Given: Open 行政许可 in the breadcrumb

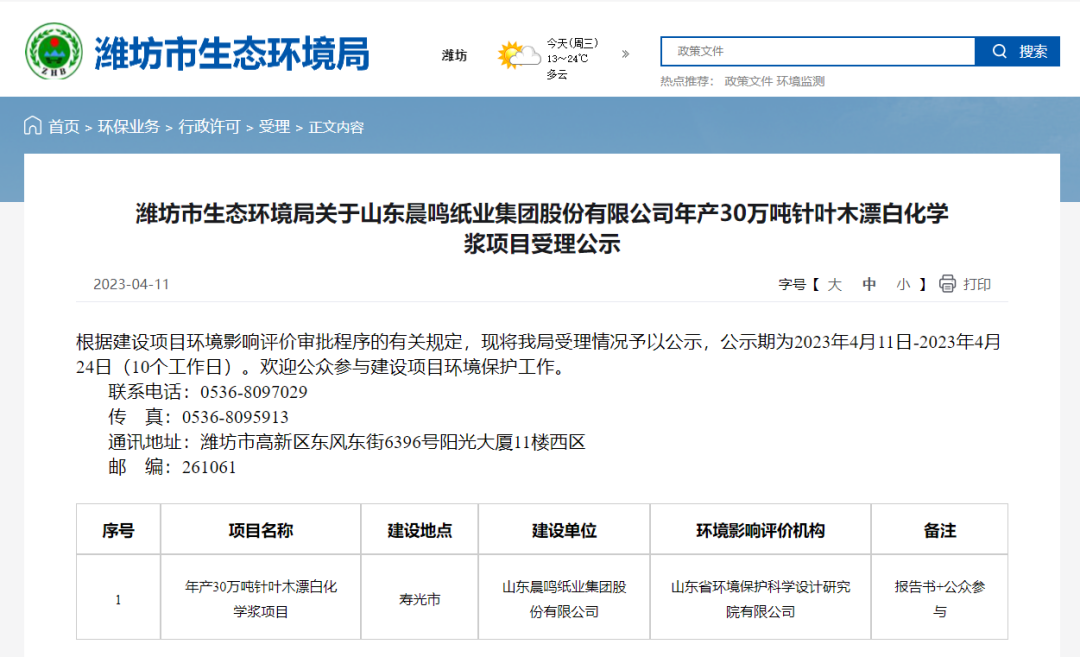Looking at the screenshot, I should pyautogui.click(x=209, y=127).
